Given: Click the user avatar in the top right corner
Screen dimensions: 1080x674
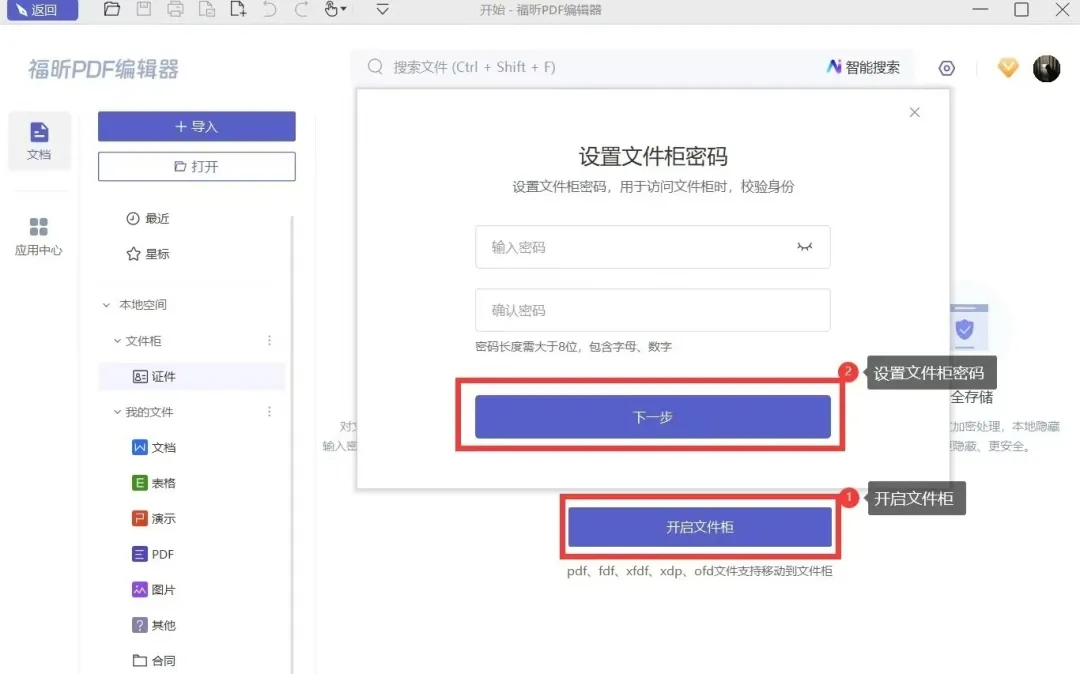Looking at the screenshot, I should [1046, 67].
